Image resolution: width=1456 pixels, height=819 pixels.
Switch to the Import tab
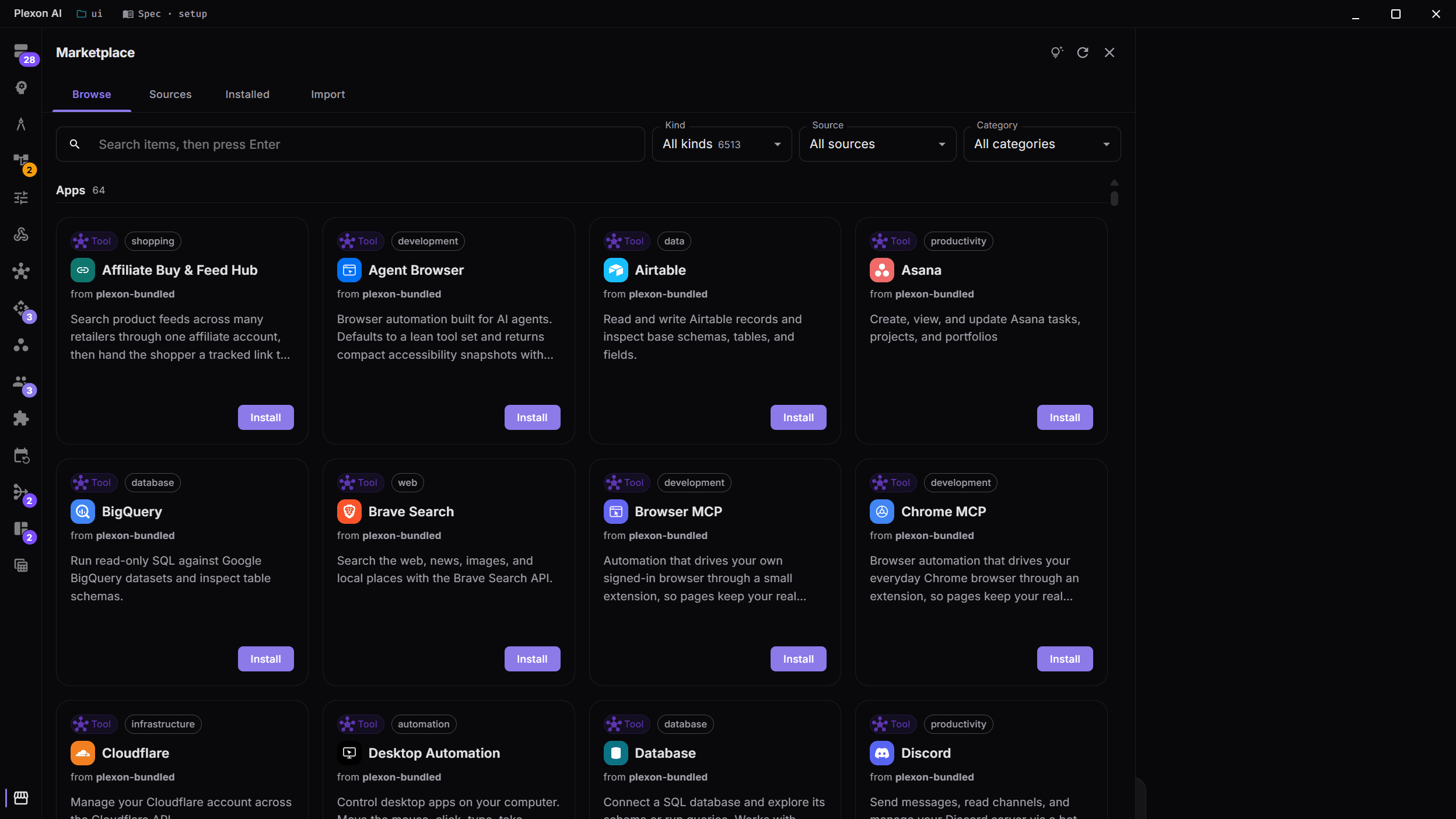point(328,94)
